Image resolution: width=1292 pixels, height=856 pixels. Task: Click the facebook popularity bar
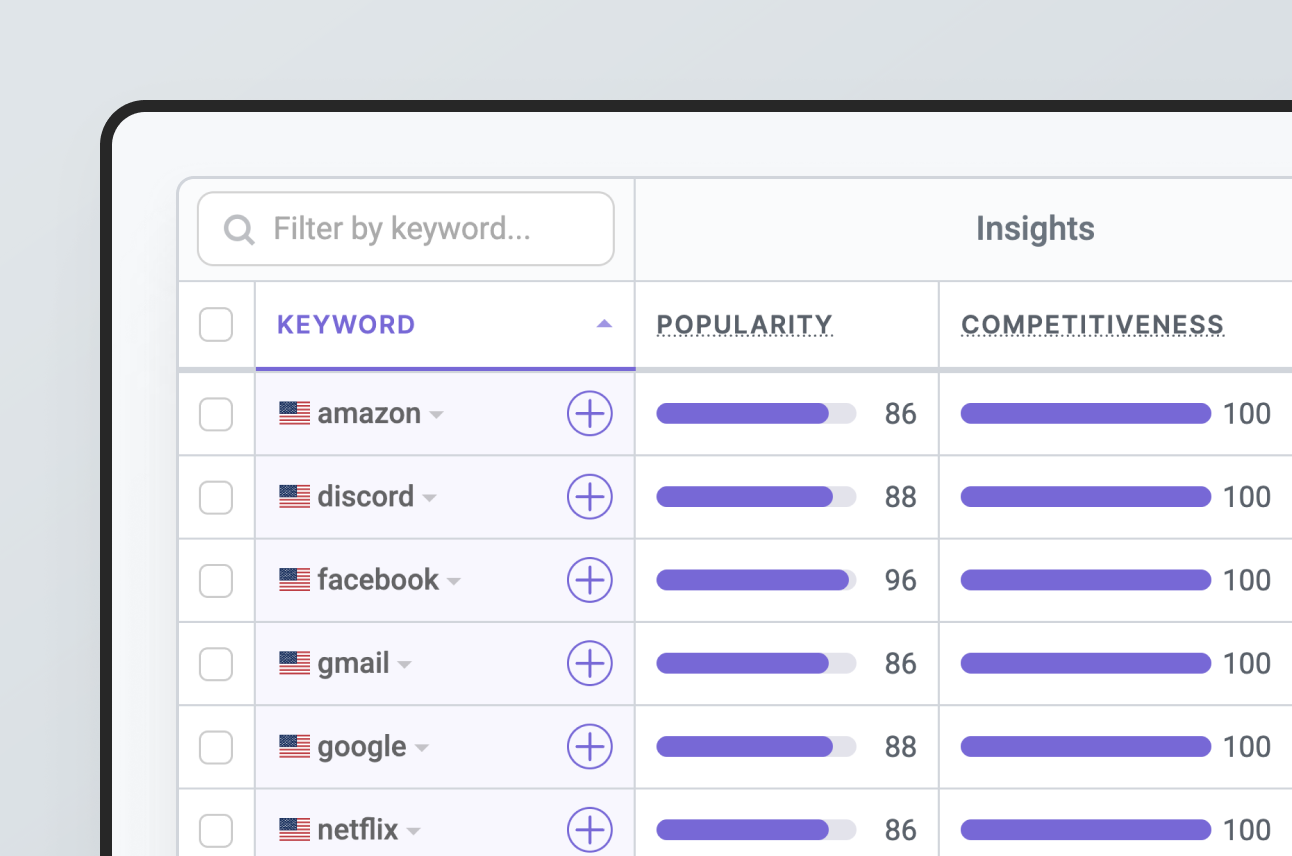(756, 580)
